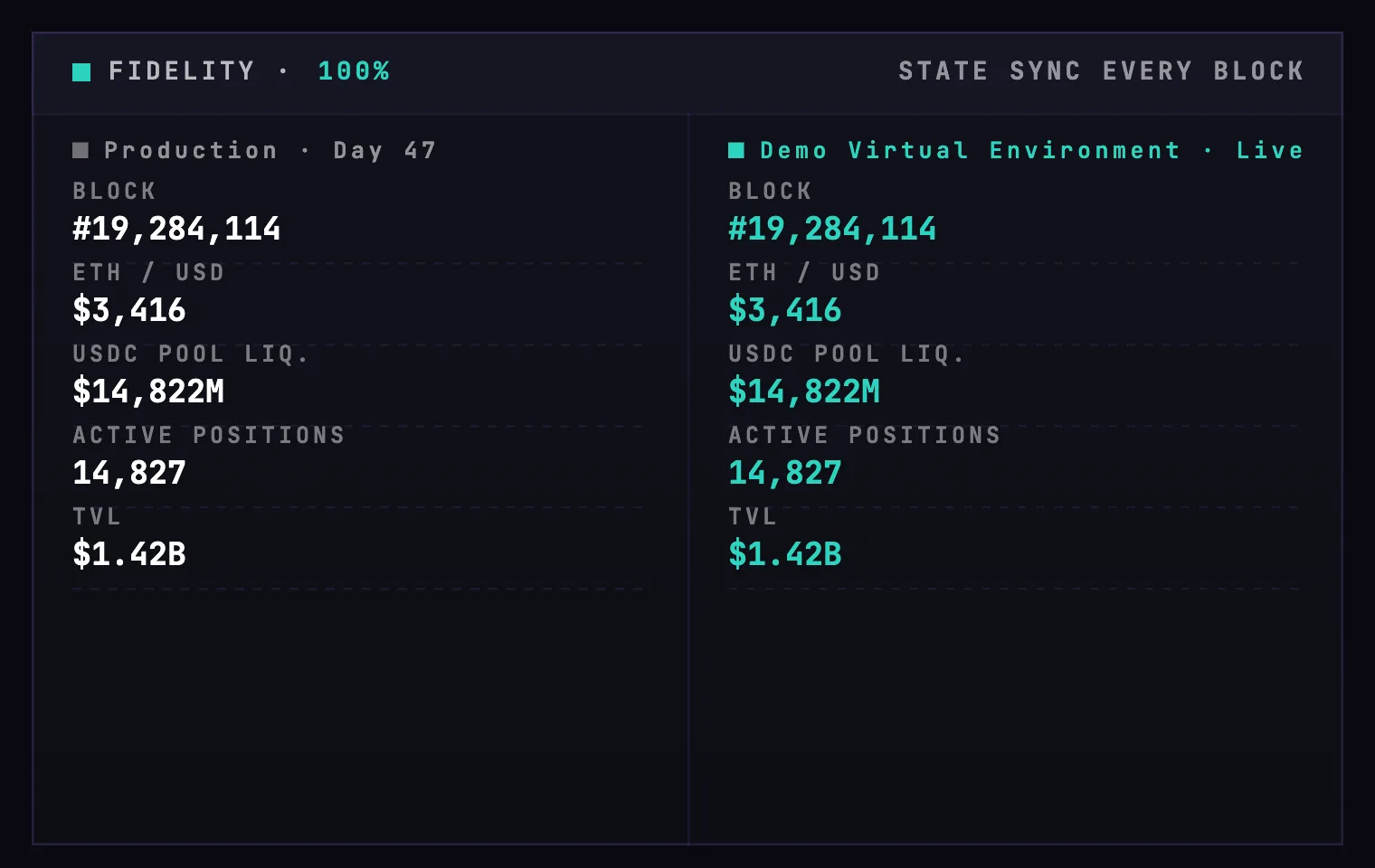Click the USDC POOL LIQ. label in Production
The width and height of the screenshot is (1375, 868).
point(191,354)
